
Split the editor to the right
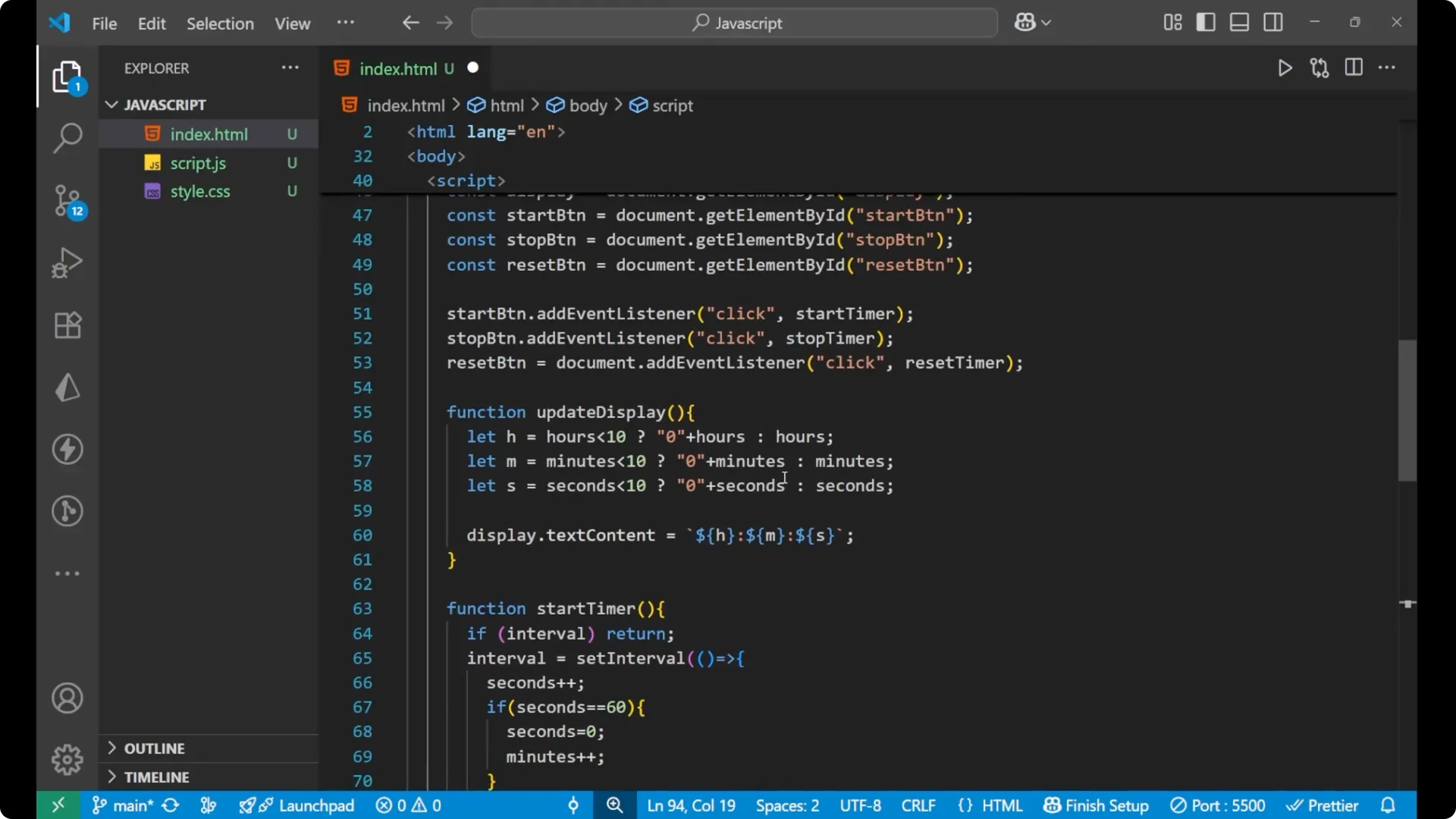1354,67
